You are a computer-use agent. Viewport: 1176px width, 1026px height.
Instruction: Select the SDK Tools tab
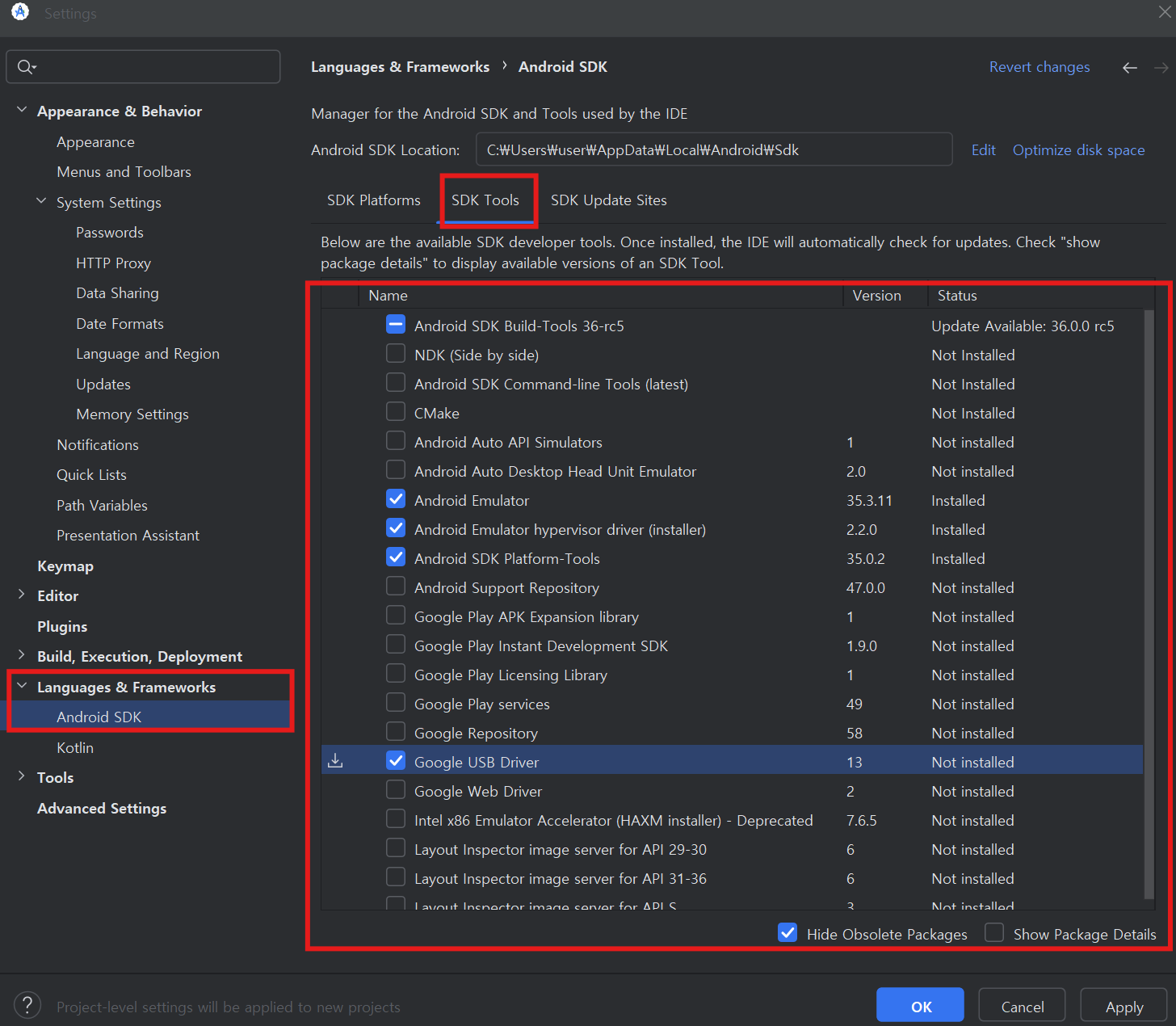485,200
